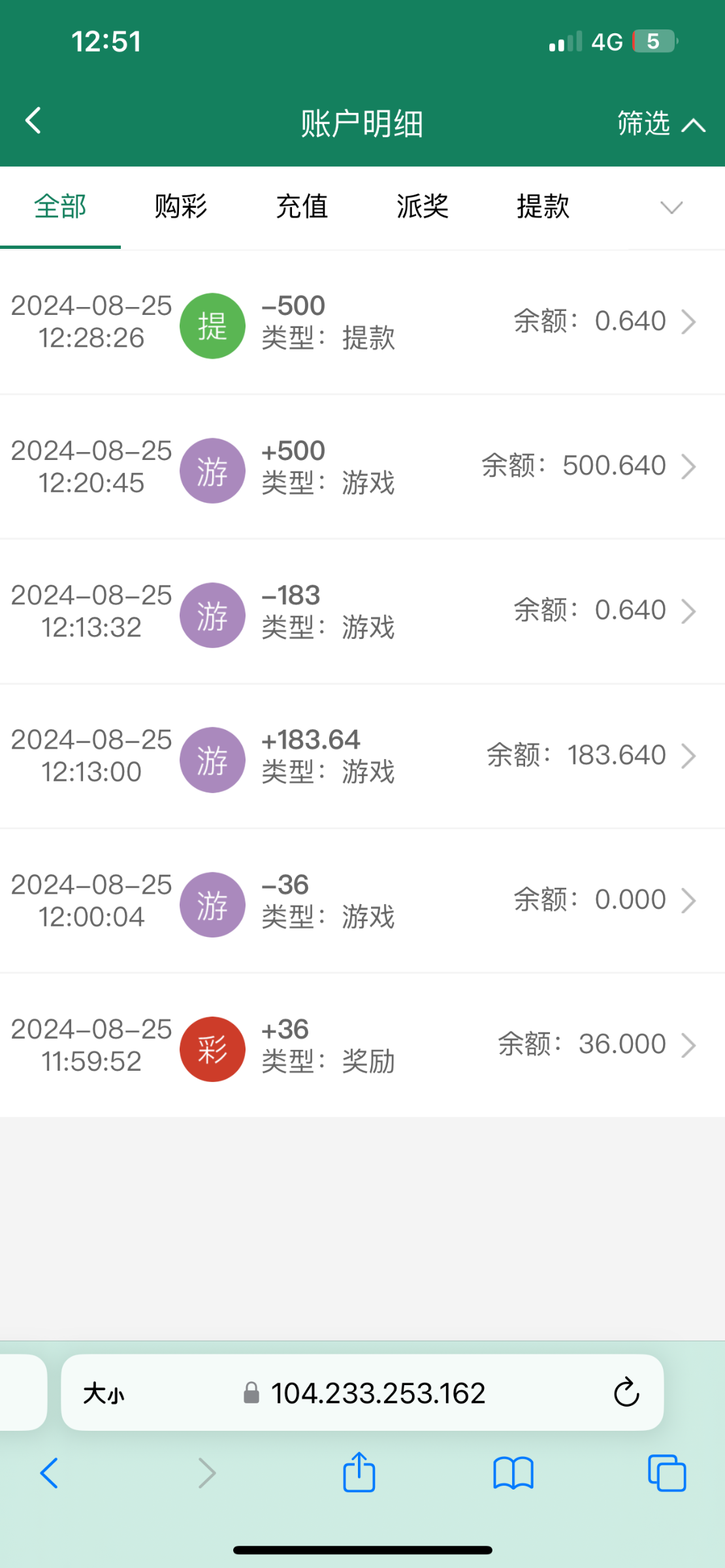
Task: Open the Safari share sheet
Action: (x=359, y=1473)
